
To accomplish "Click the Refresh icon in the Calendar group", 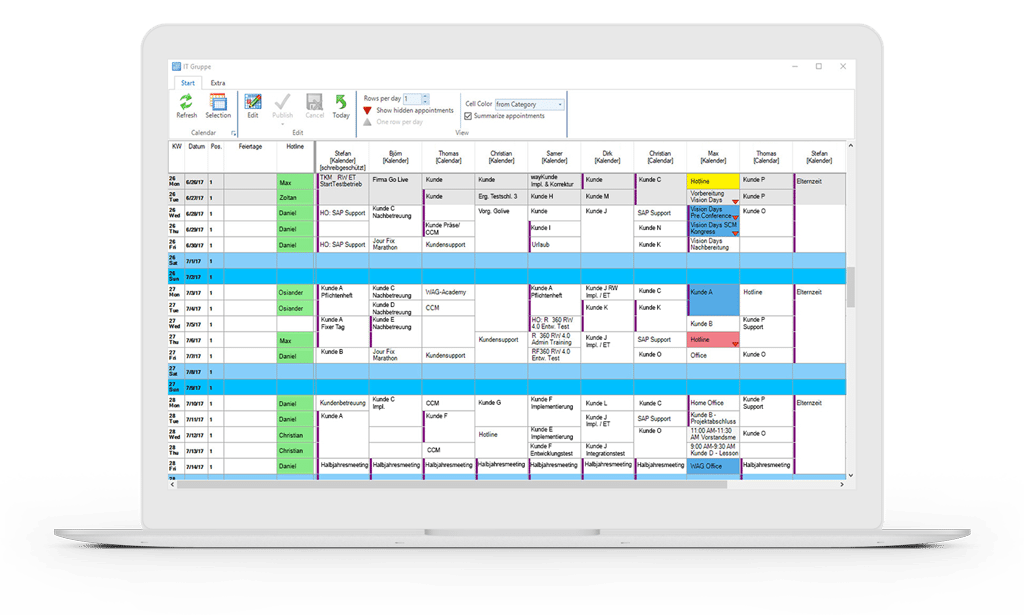I will (x=186, y=100).
